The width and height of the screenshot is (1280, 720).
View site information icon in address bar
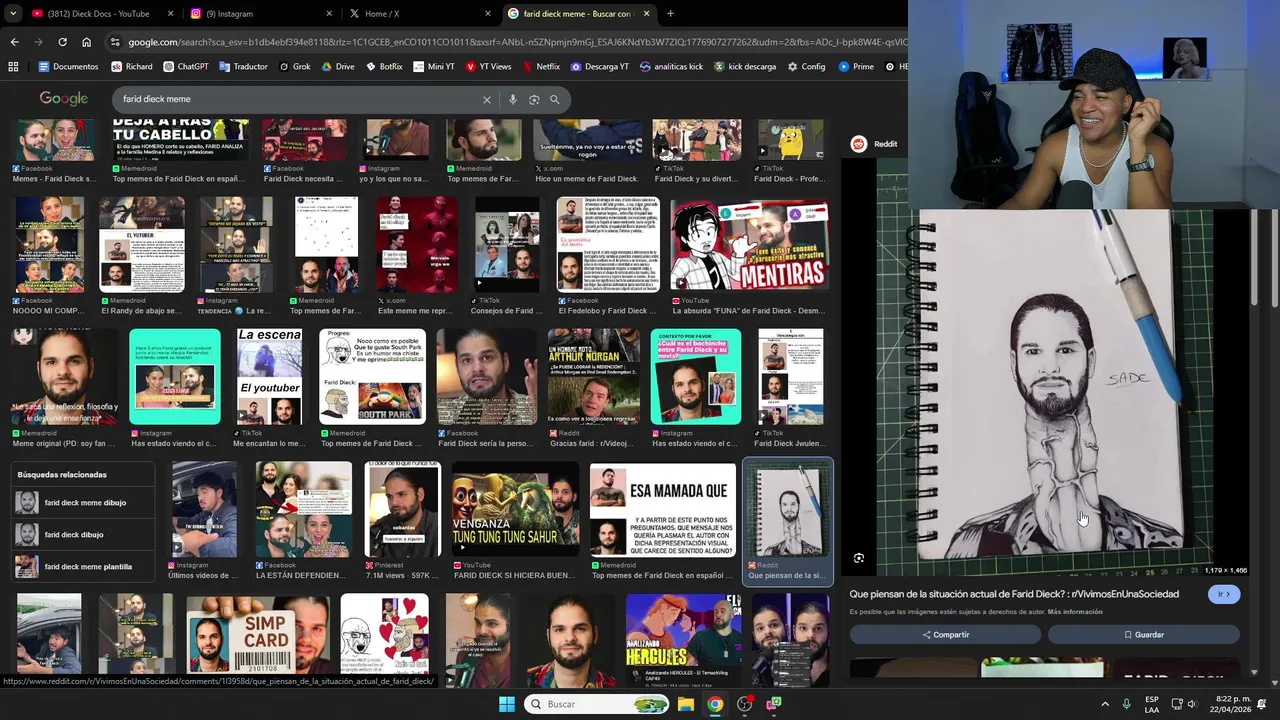116,42
